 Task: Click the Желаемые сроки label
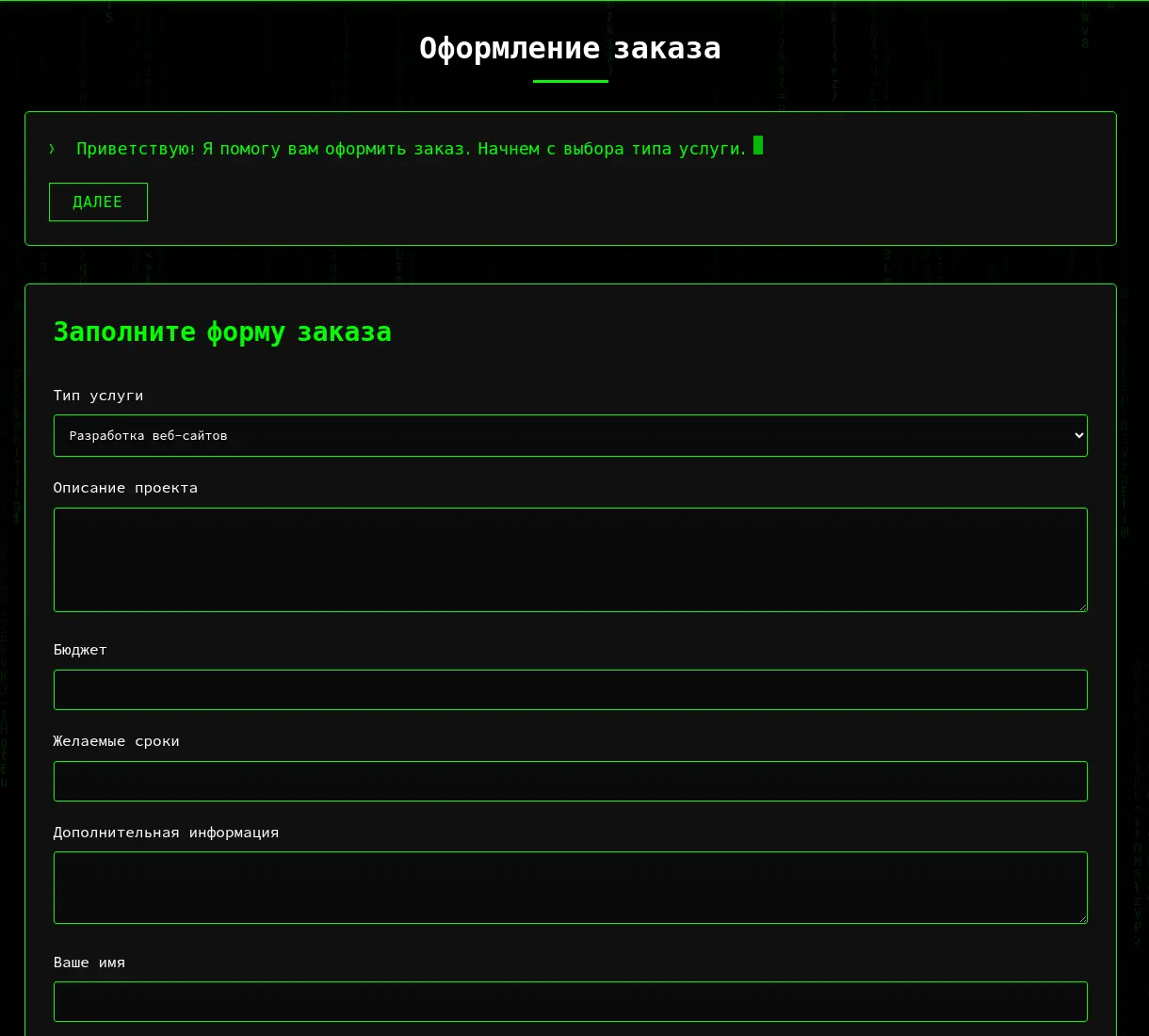(x=117, y=741)
